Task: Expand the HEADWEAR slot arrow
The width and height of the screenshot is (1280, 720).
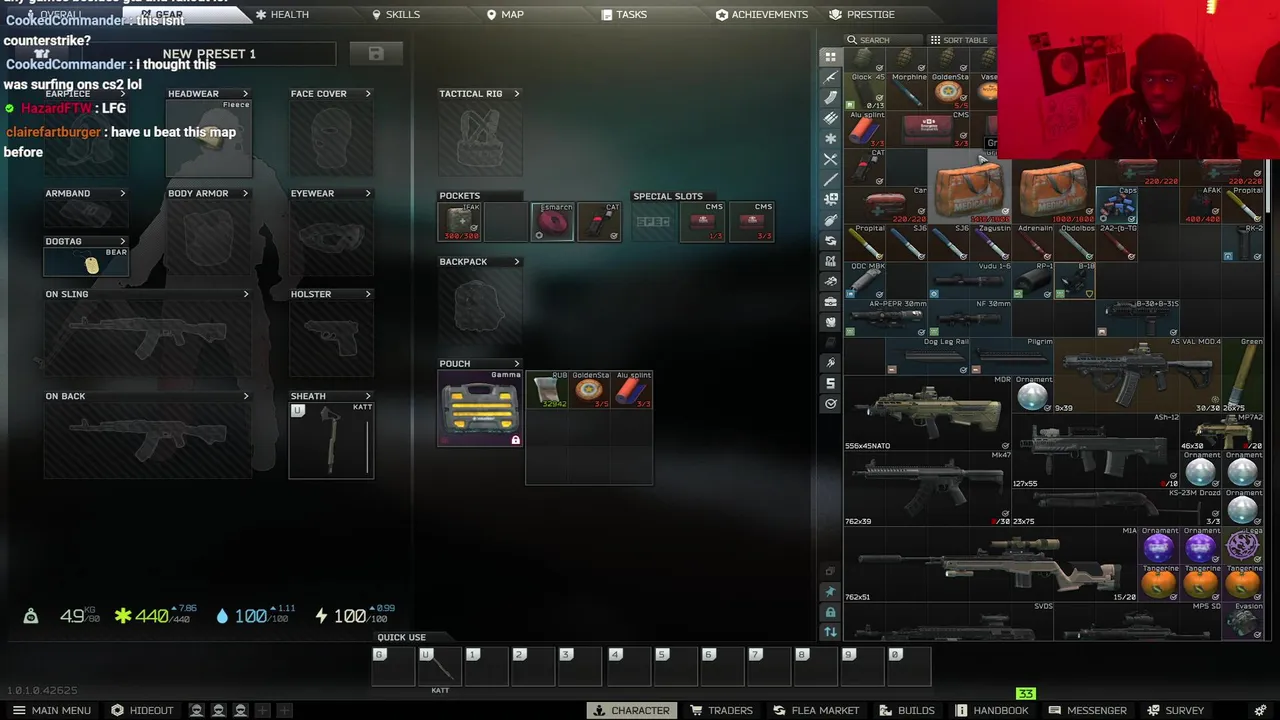Action: point(245,94)
